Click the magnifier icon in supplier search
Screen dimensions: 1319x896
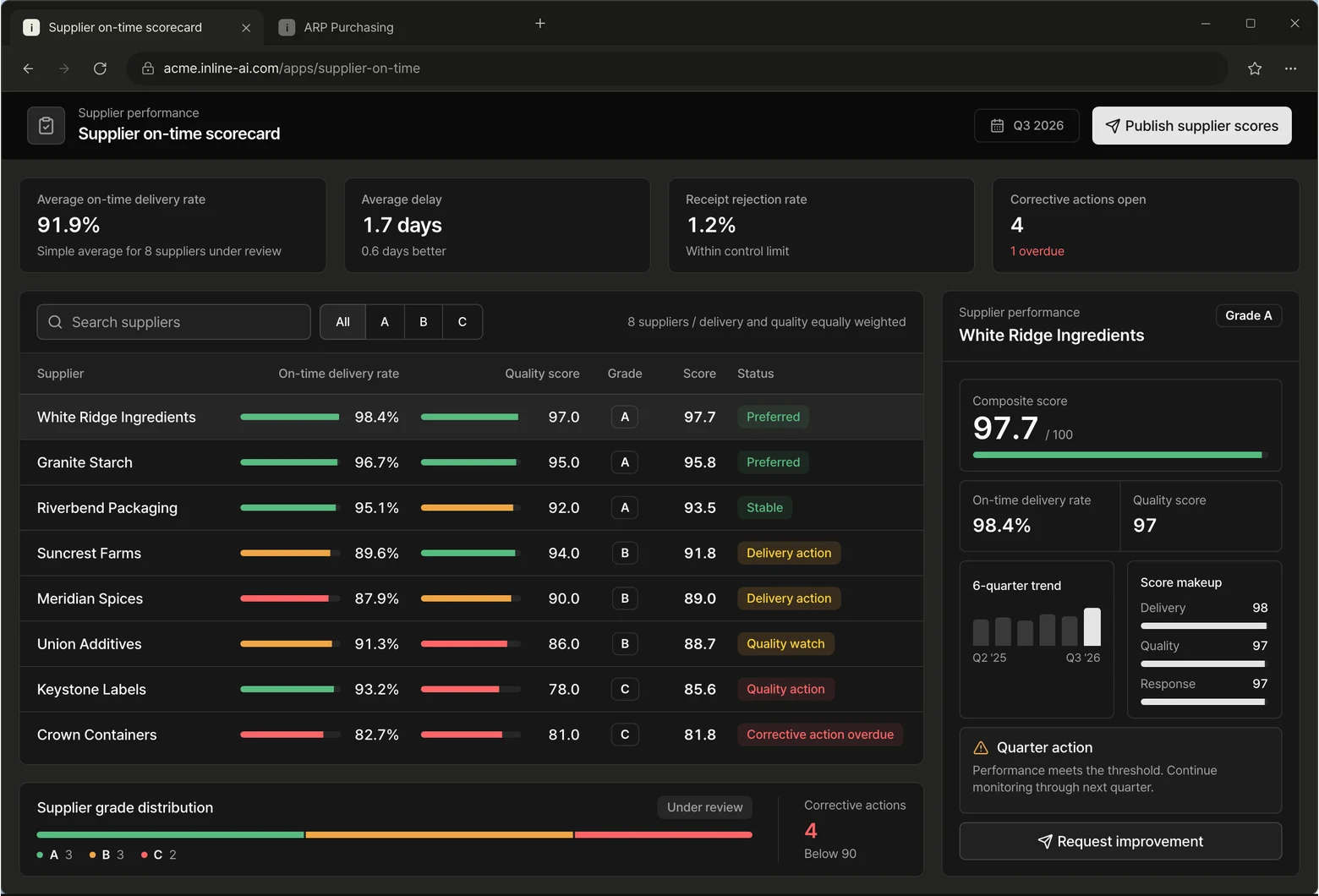tap(55, 322)
